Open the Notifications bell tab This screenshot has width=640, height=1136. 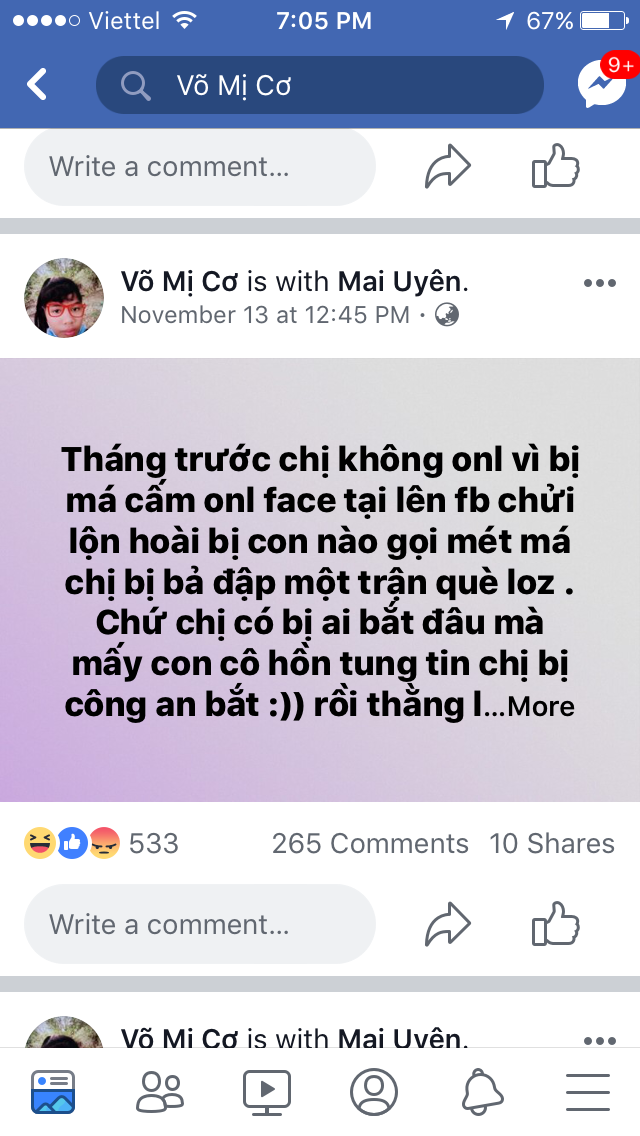[483, 1092]
